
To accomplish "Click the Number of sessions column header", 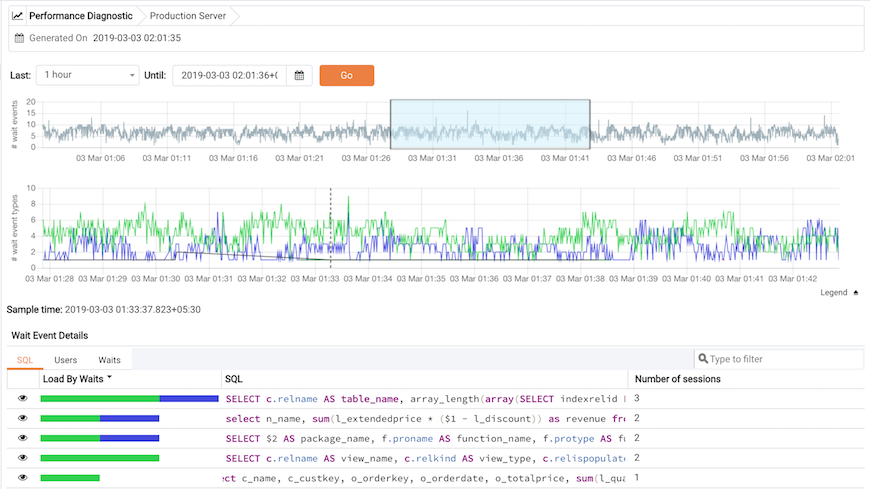I will pos(677,379).
